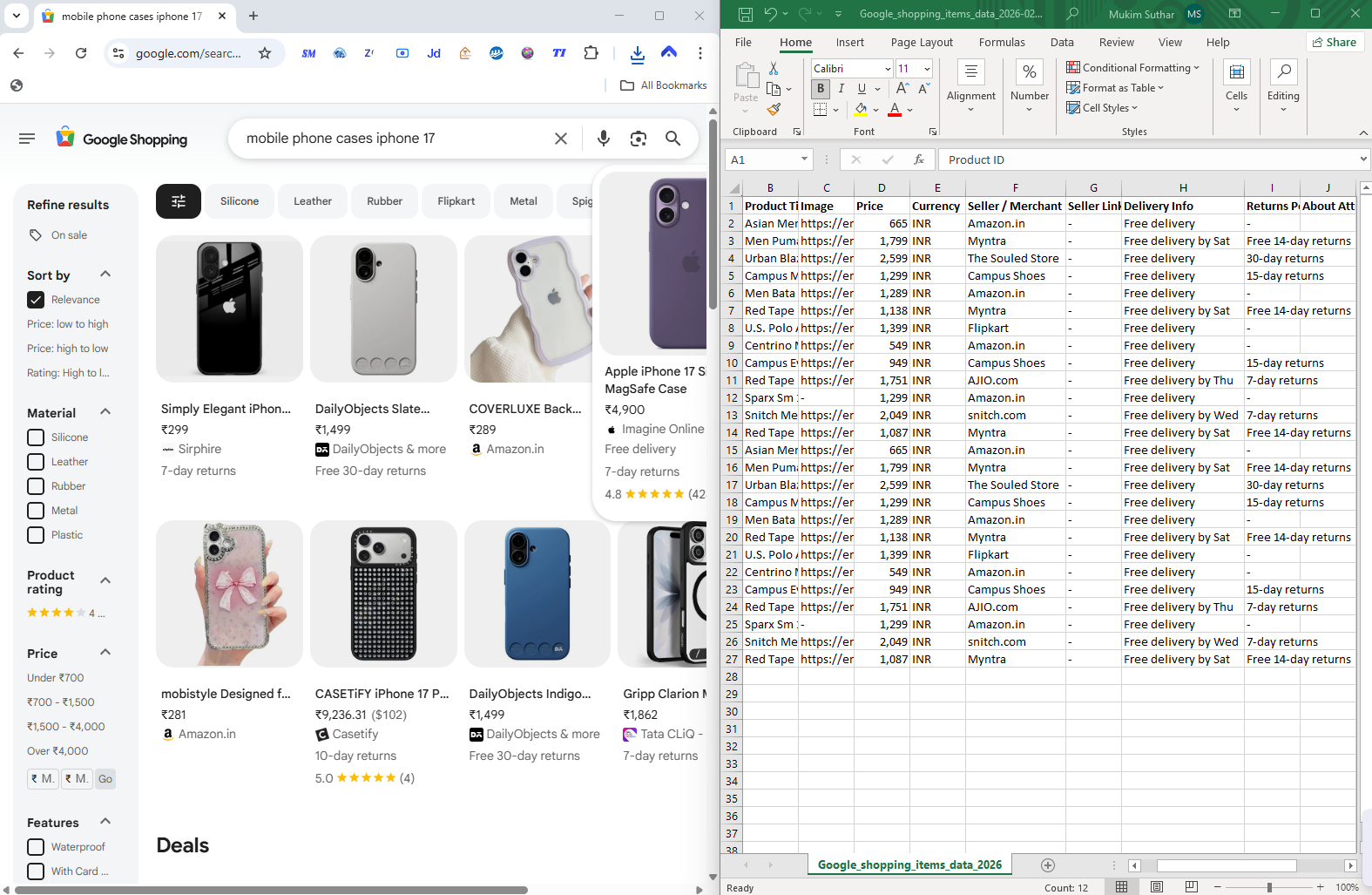
Task: Collapse the Product rating section
Action: click(x=105, y=581)
